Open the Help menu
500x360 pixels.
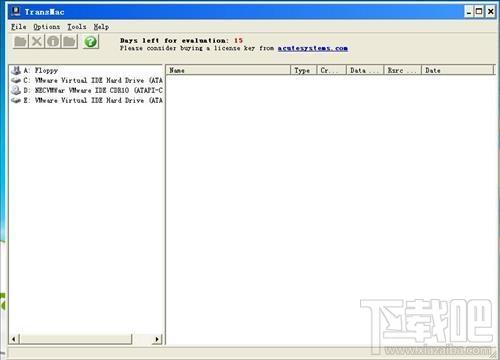point(101,27)
